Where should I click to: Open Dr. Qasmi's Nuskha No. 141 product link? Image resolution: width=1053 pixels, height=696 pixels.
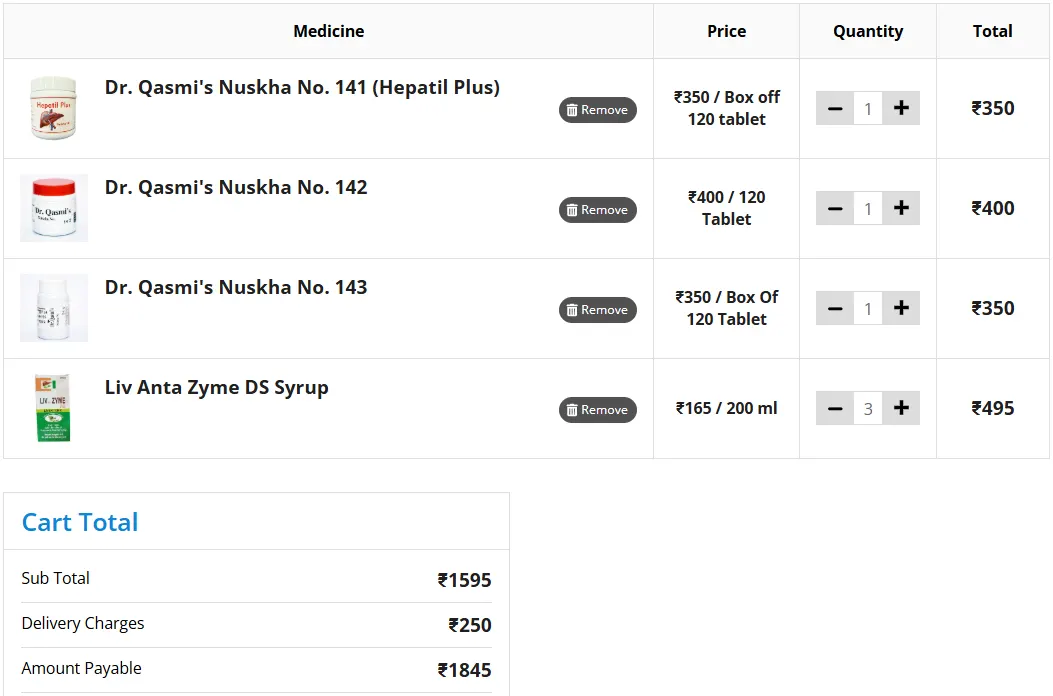click(302, 88)
